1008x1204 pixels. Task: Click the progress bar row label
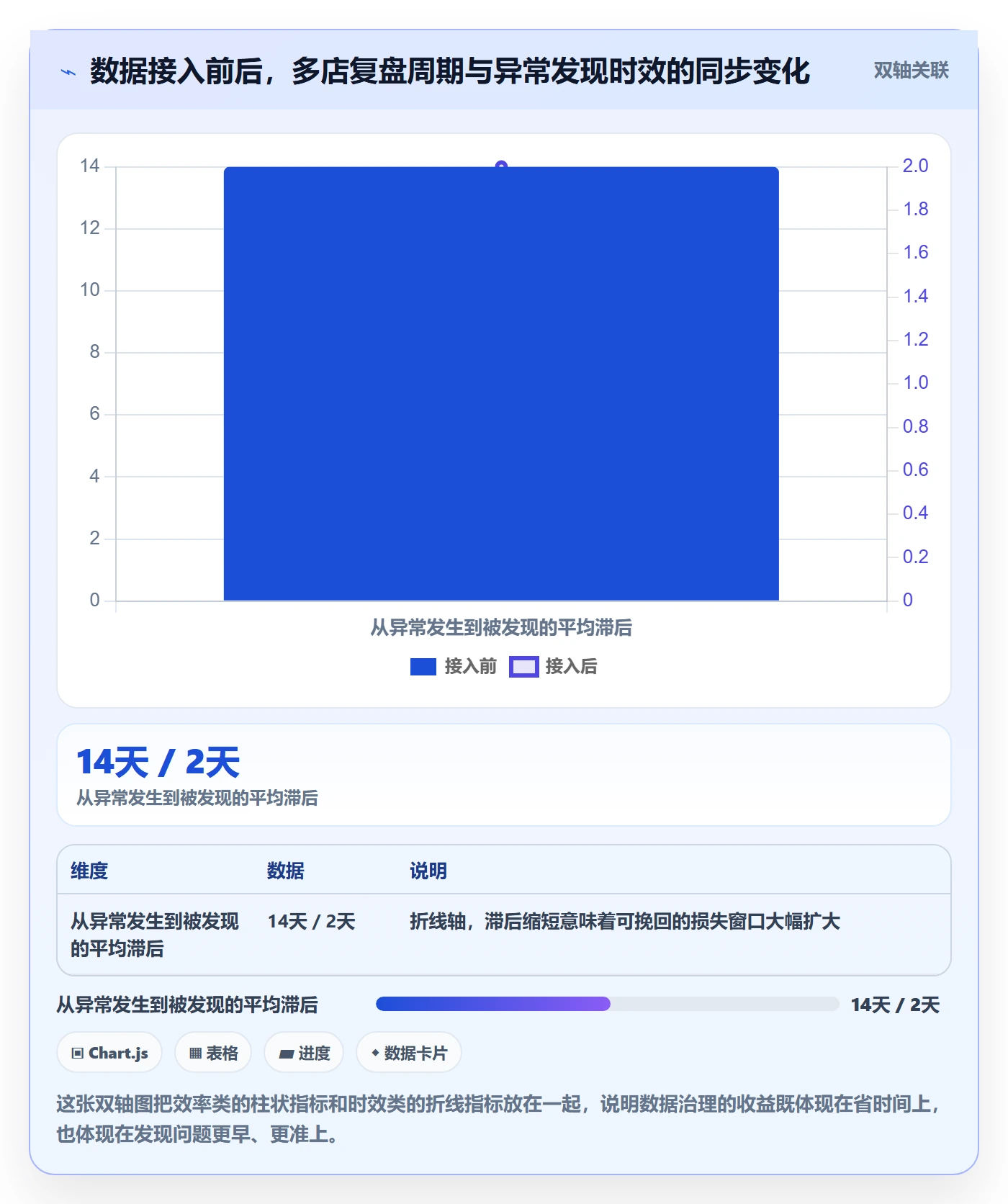coord(187,1005)
